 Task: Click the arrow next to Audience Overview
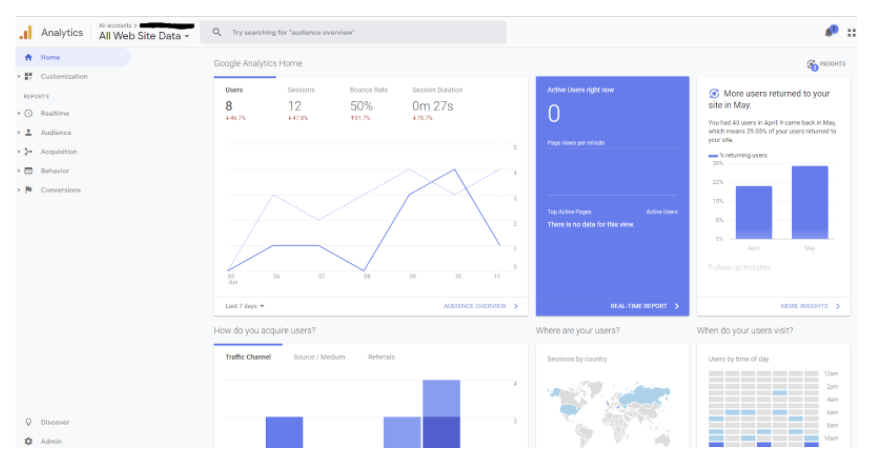point(516,306)
